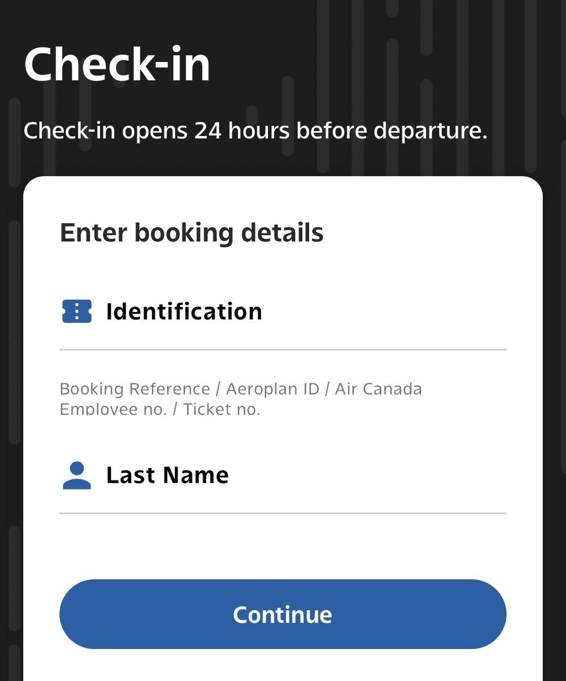566x681 pixels.
Task: Click the "Aeroplan ID" hint words
Action: pyautogui.click(x=273, y=389)
